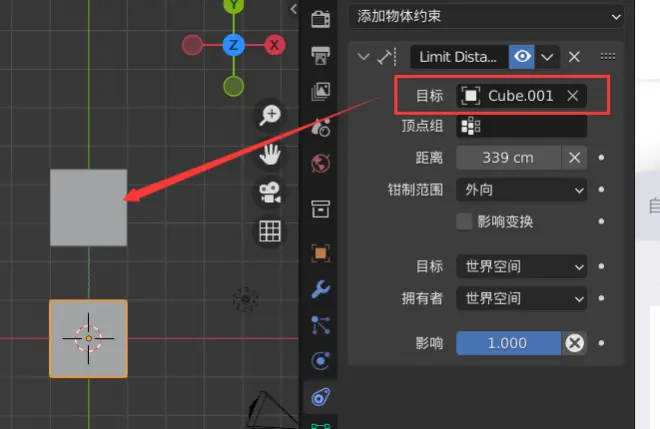Select the camera object in viewport
660x429 pixels.
pyautogui.click(x=271, y=410)
